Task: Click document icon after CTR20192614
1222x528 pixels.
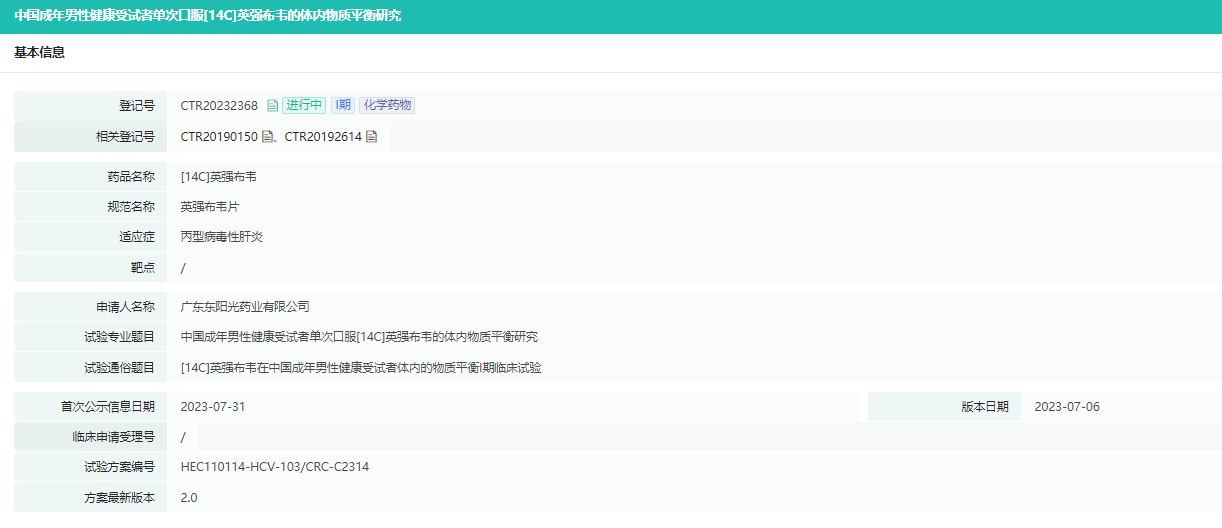Action: 371,137
